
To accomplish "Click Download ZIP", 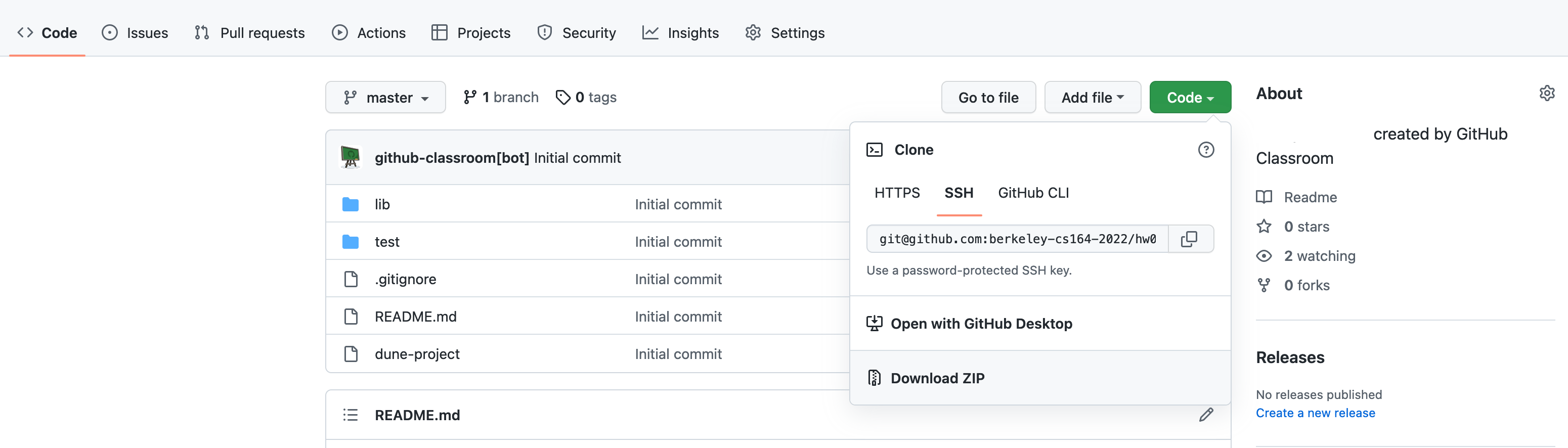I will click(x=1040, y=378).
